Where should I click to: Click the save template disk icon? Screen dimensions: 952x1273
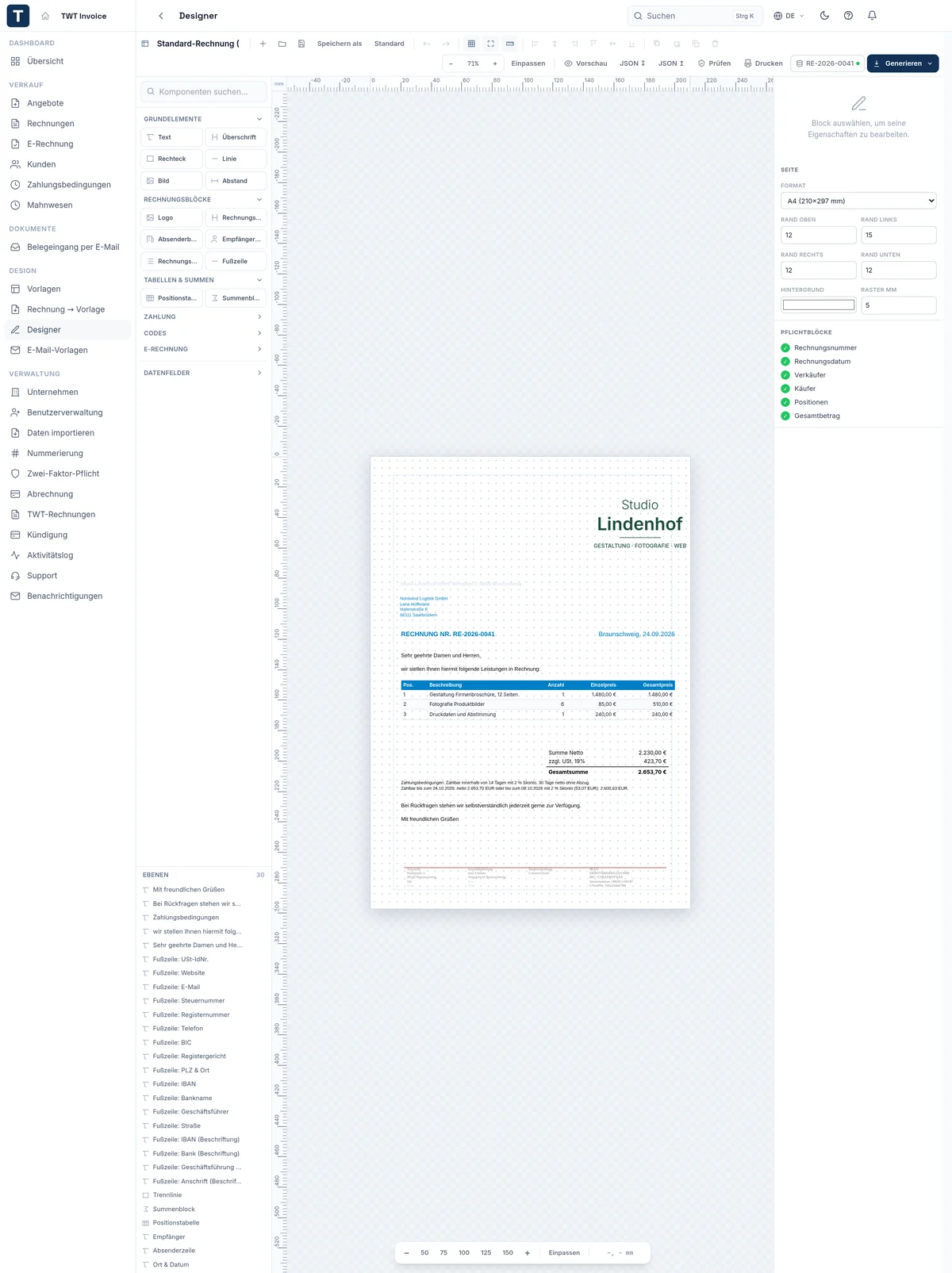point(301,44)
